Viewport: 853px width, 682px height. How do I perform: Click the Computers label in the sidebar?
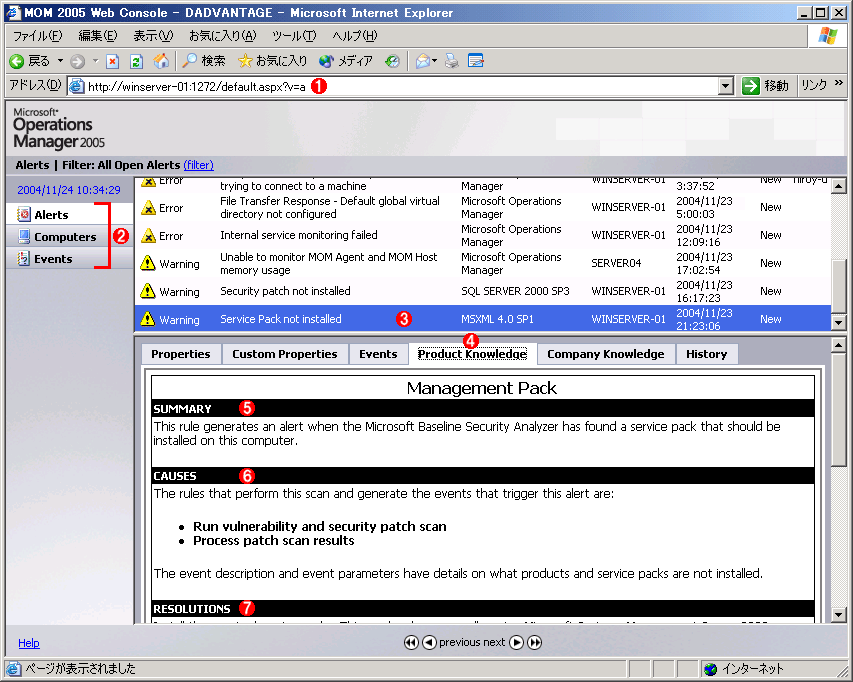click(65, 237)
